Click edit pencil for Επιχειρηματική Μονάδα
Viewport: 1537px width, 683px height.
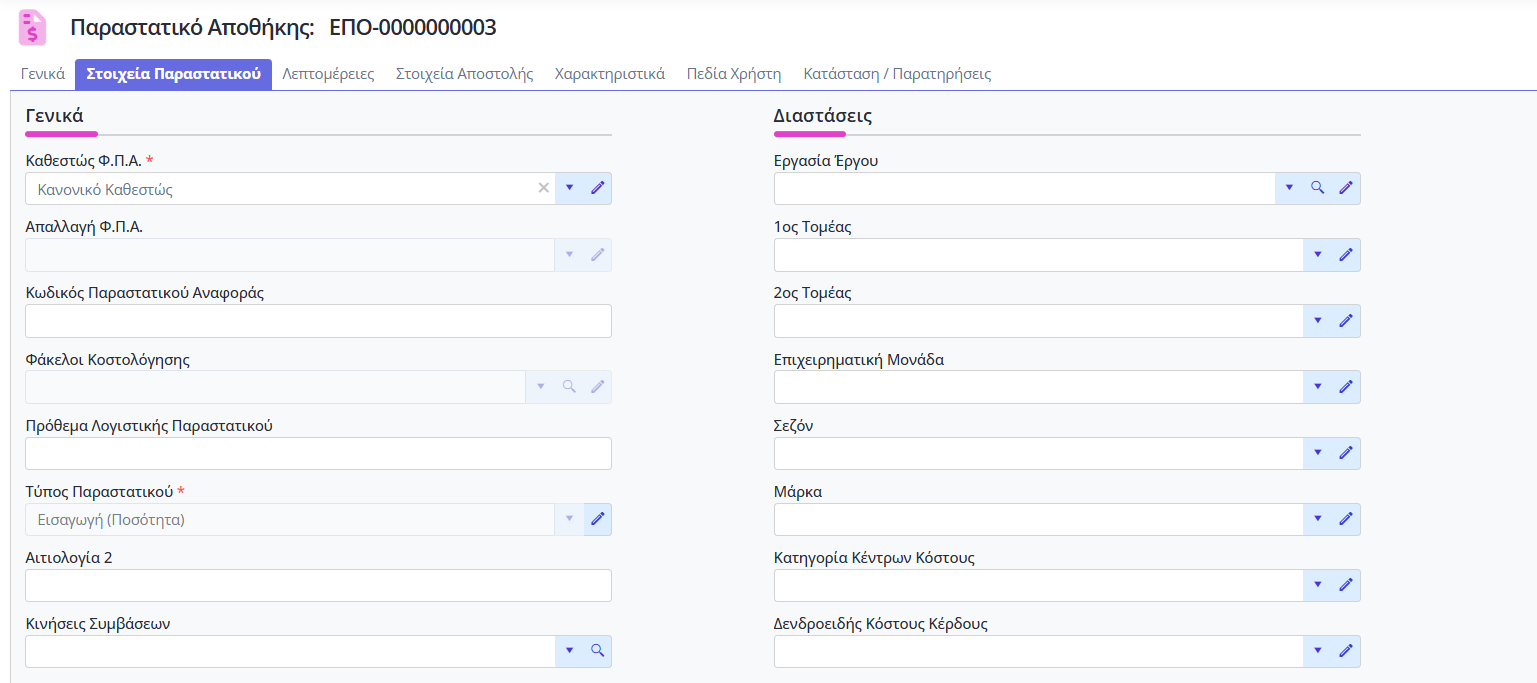pyautogui.click(x=1346, y=387)
